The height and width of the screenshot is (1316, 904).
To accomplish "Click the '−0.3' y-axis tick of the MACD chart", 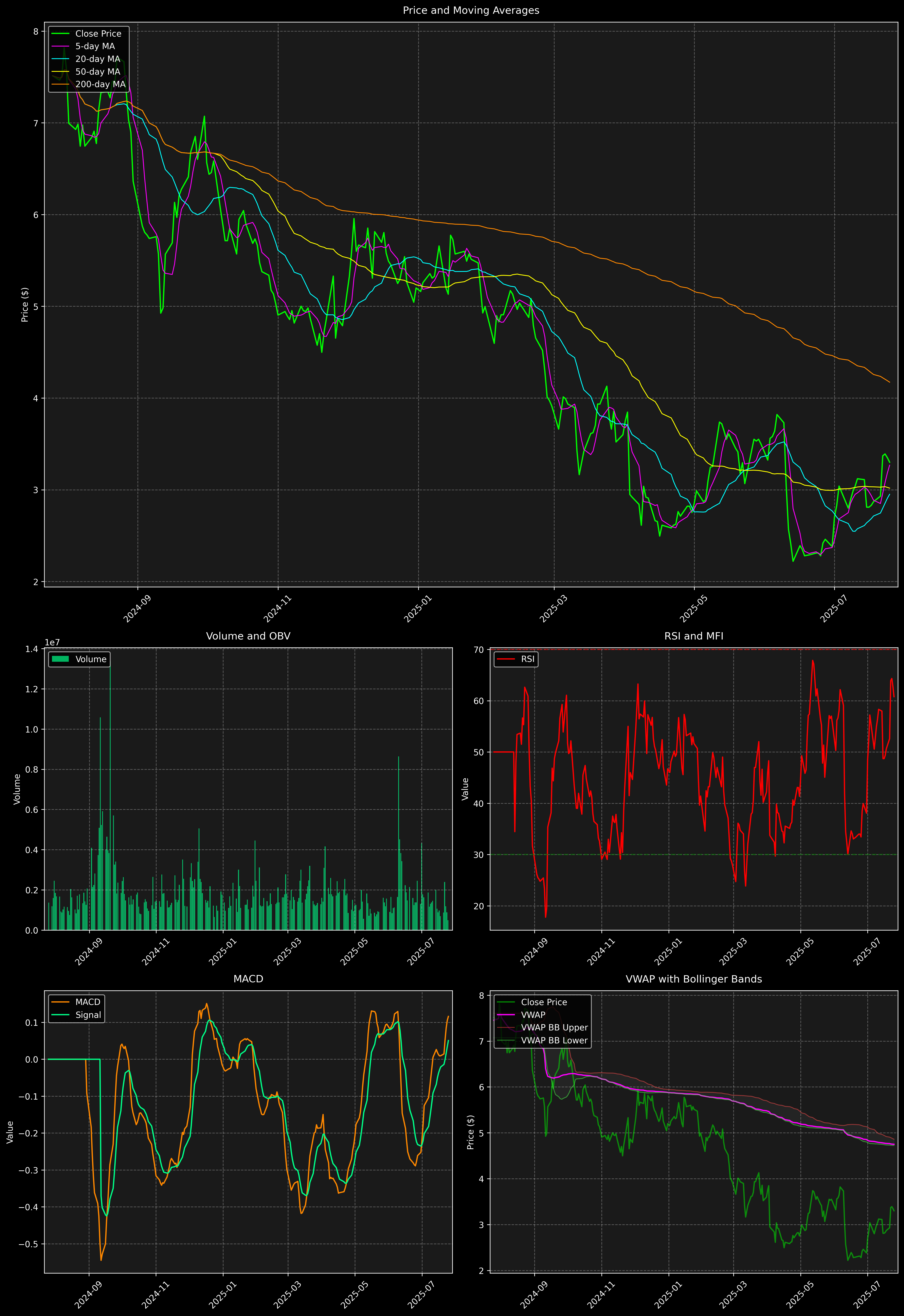I will pyautogui.click(x=28, y=1170).
